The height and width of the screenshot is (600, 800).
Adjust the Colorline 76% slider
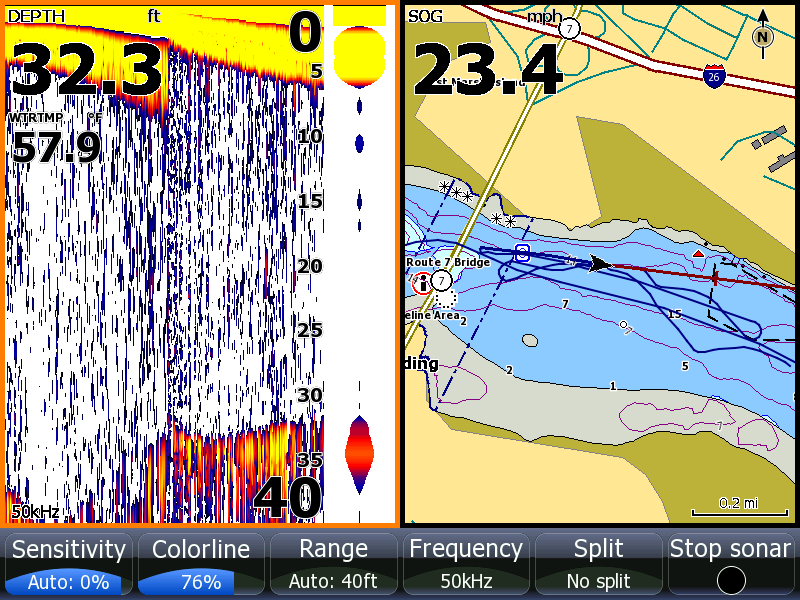[201, 565]
